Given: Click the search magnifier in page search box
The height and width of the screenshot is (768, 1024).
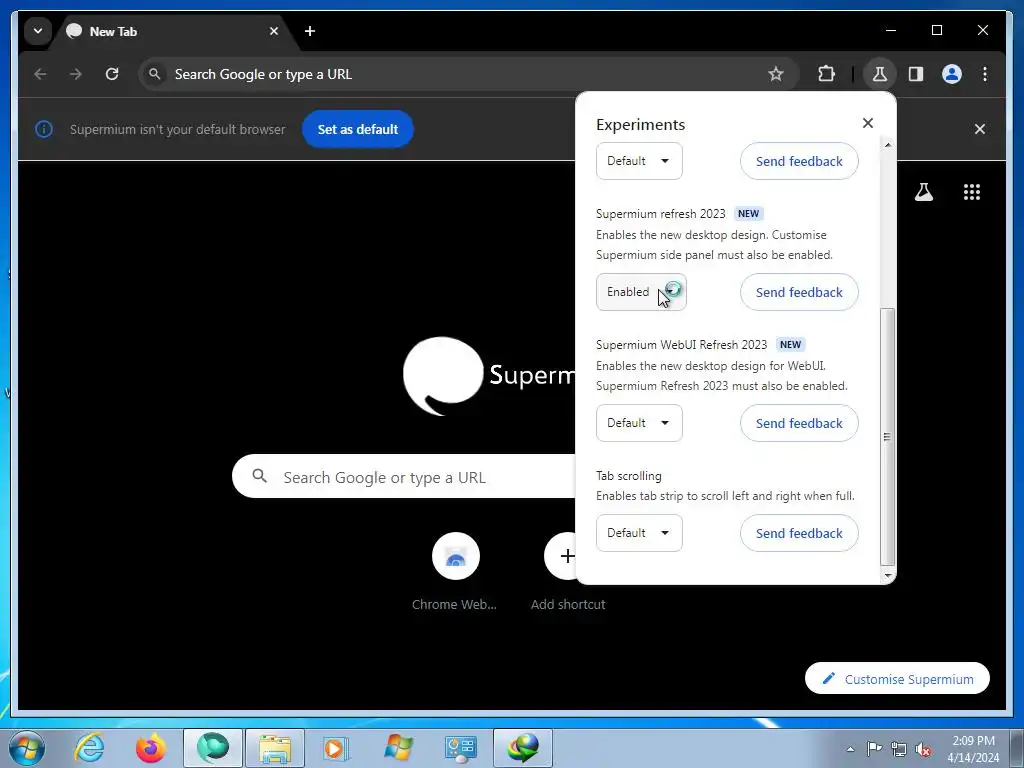Looking at the screenshot, I should point(260,476).
